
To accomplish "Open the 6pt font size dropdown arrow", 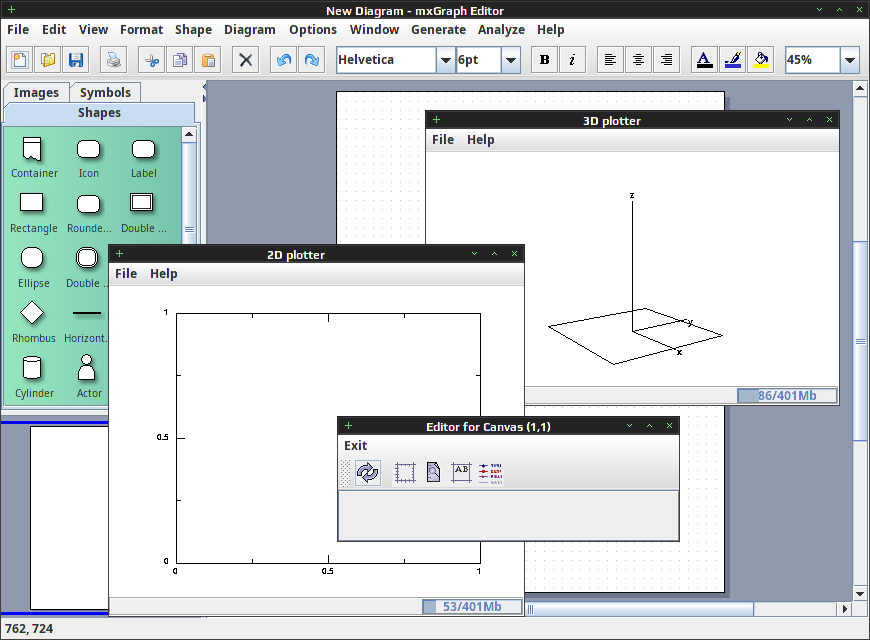I will [x=511, y=60].
